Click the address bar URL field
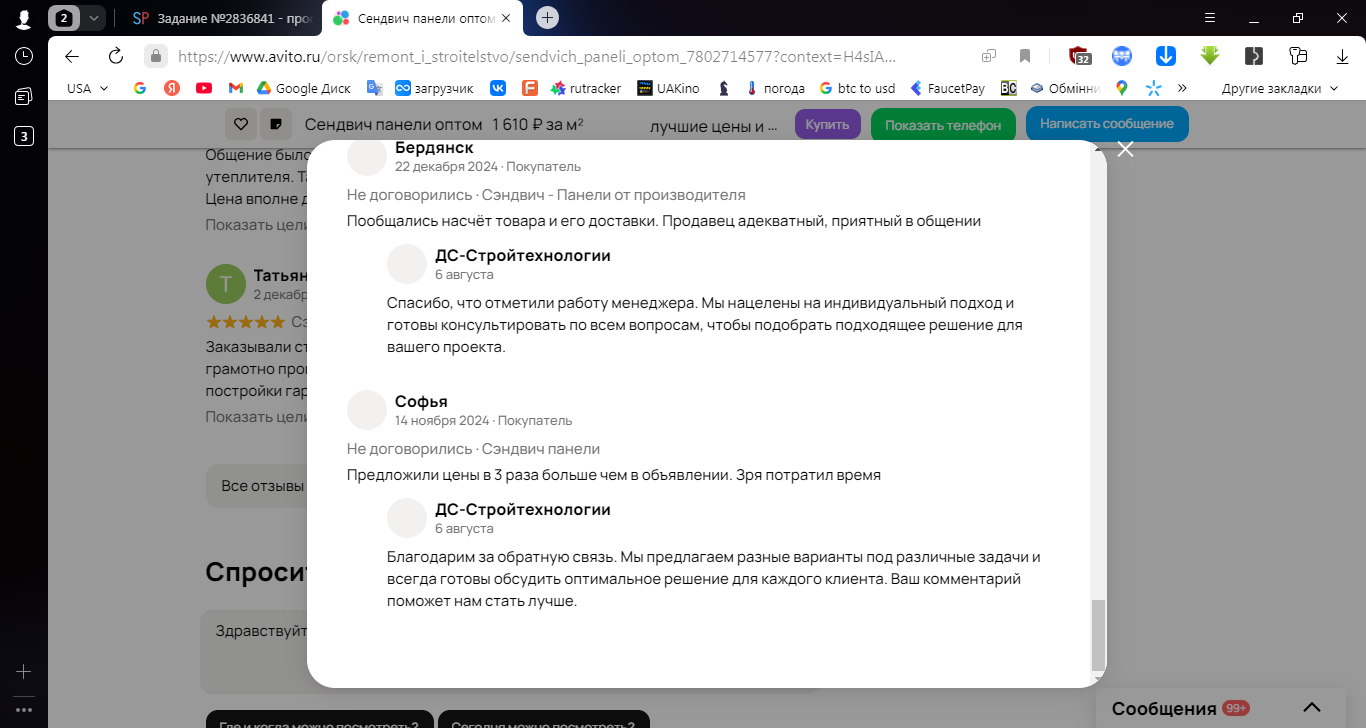This screenshot has width=1366, height=728. coord(537,57)
